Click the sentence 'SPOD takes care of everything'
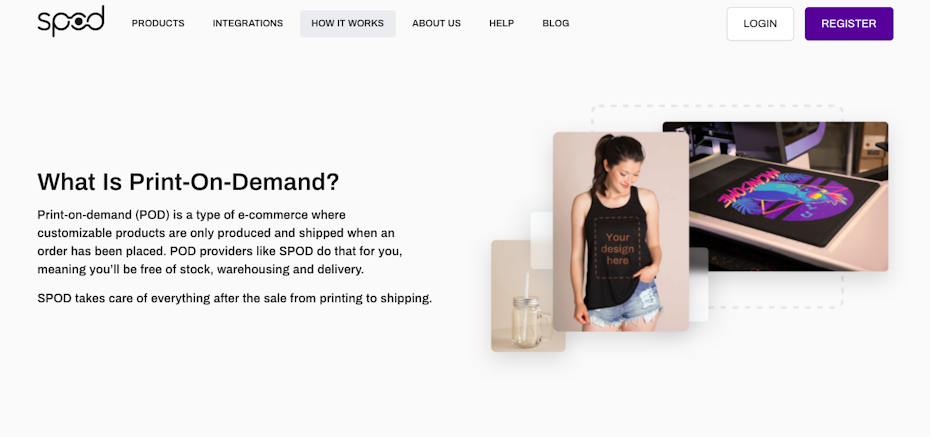This screenshot has height=437, width=930. click(234, 298)
